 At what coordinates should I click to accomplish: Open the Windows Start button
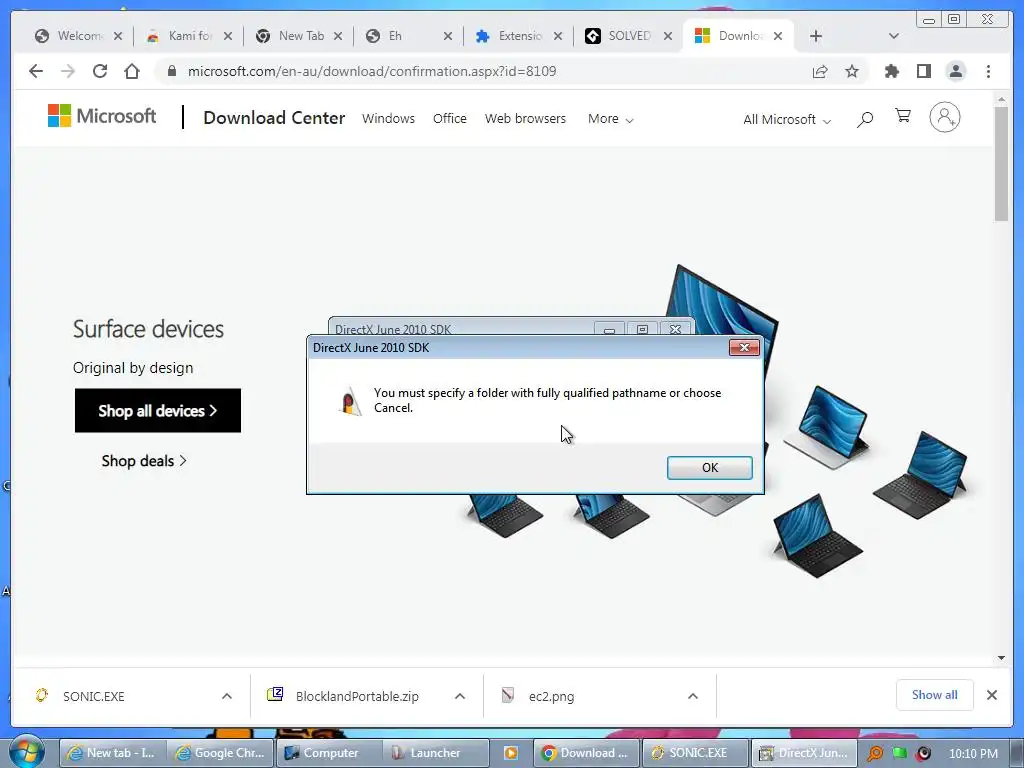click(x=27, y=753)
